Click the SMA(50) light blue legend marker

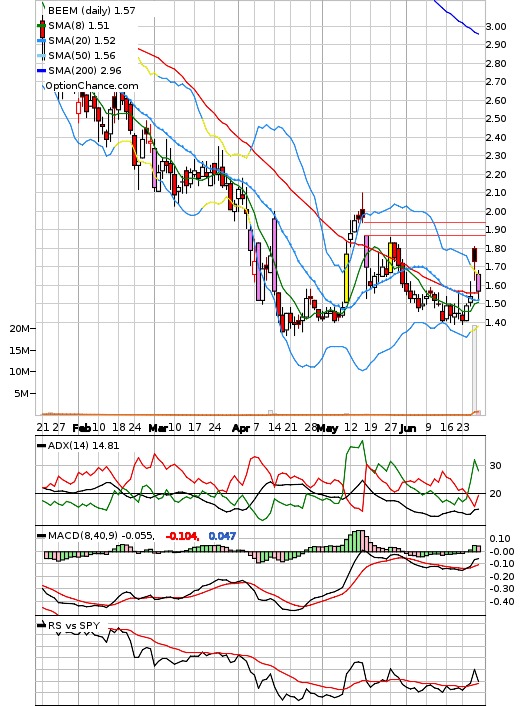(41, 56)
